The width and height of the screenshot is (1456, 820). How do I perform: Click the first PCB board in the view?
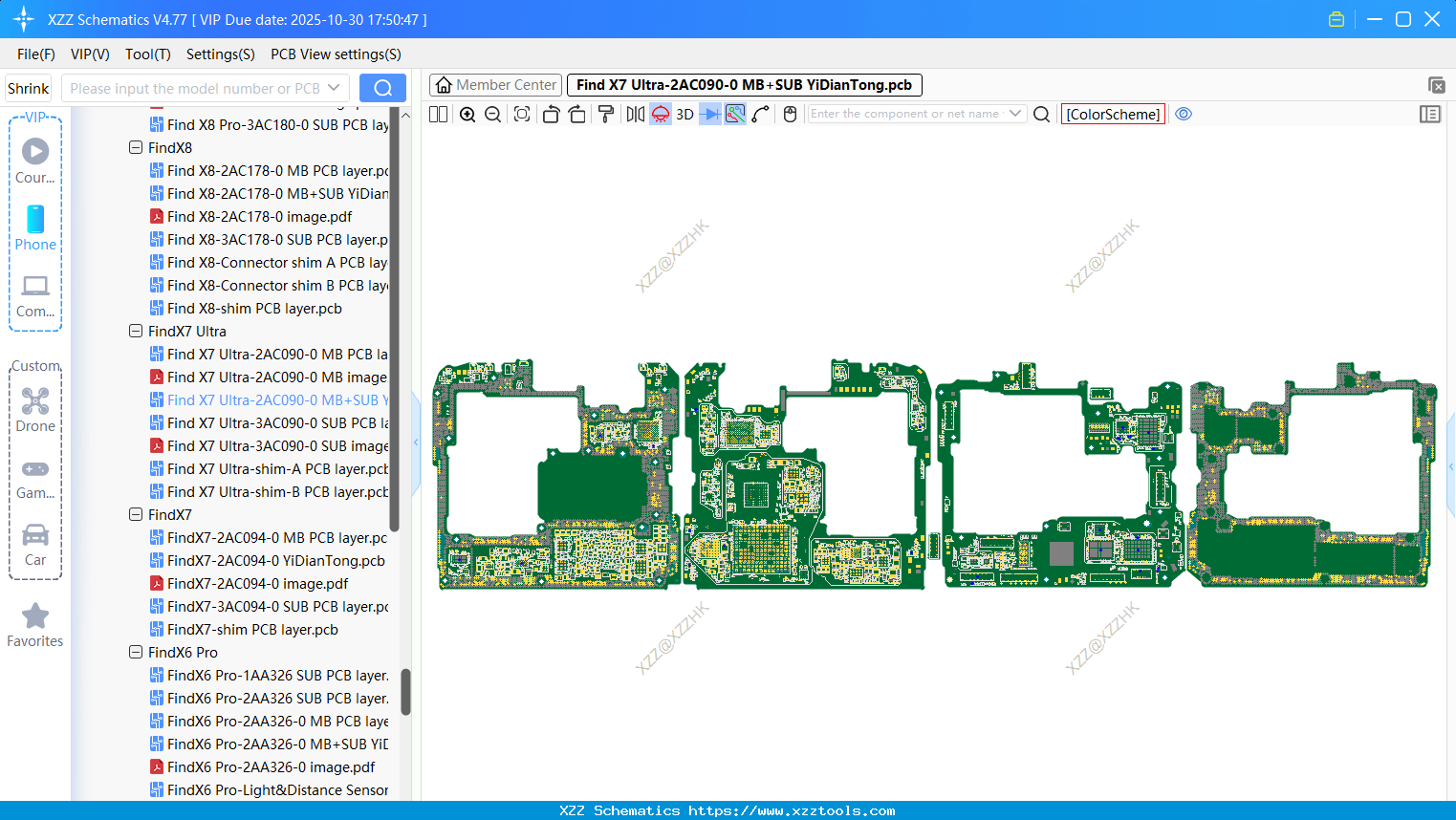(557, 476)
